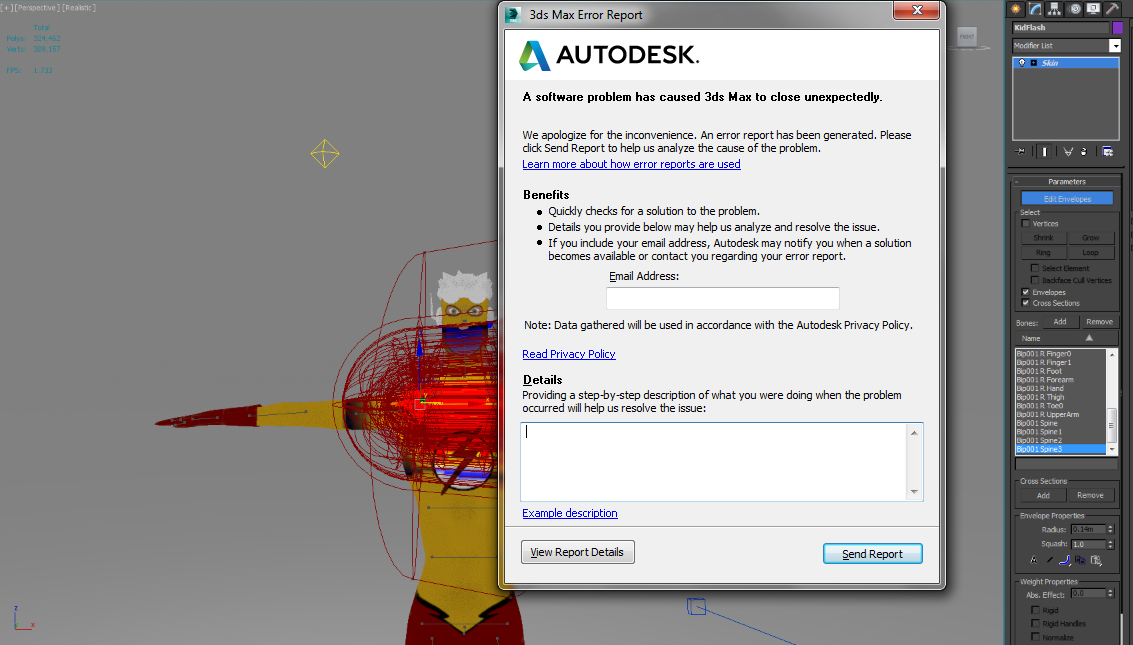Enable the Normalize checkbox
Viewport: 1133px width, 645px height.
1035,637
